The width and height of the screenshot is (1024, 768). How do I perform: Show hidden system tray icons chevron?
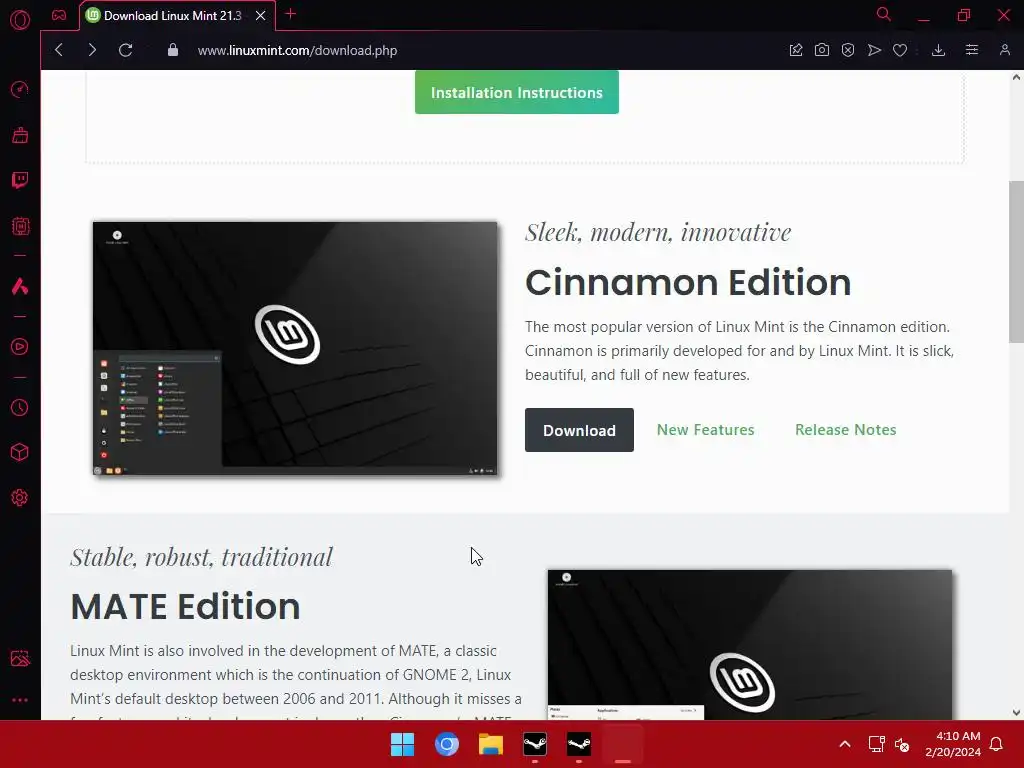tap(844, 744)
